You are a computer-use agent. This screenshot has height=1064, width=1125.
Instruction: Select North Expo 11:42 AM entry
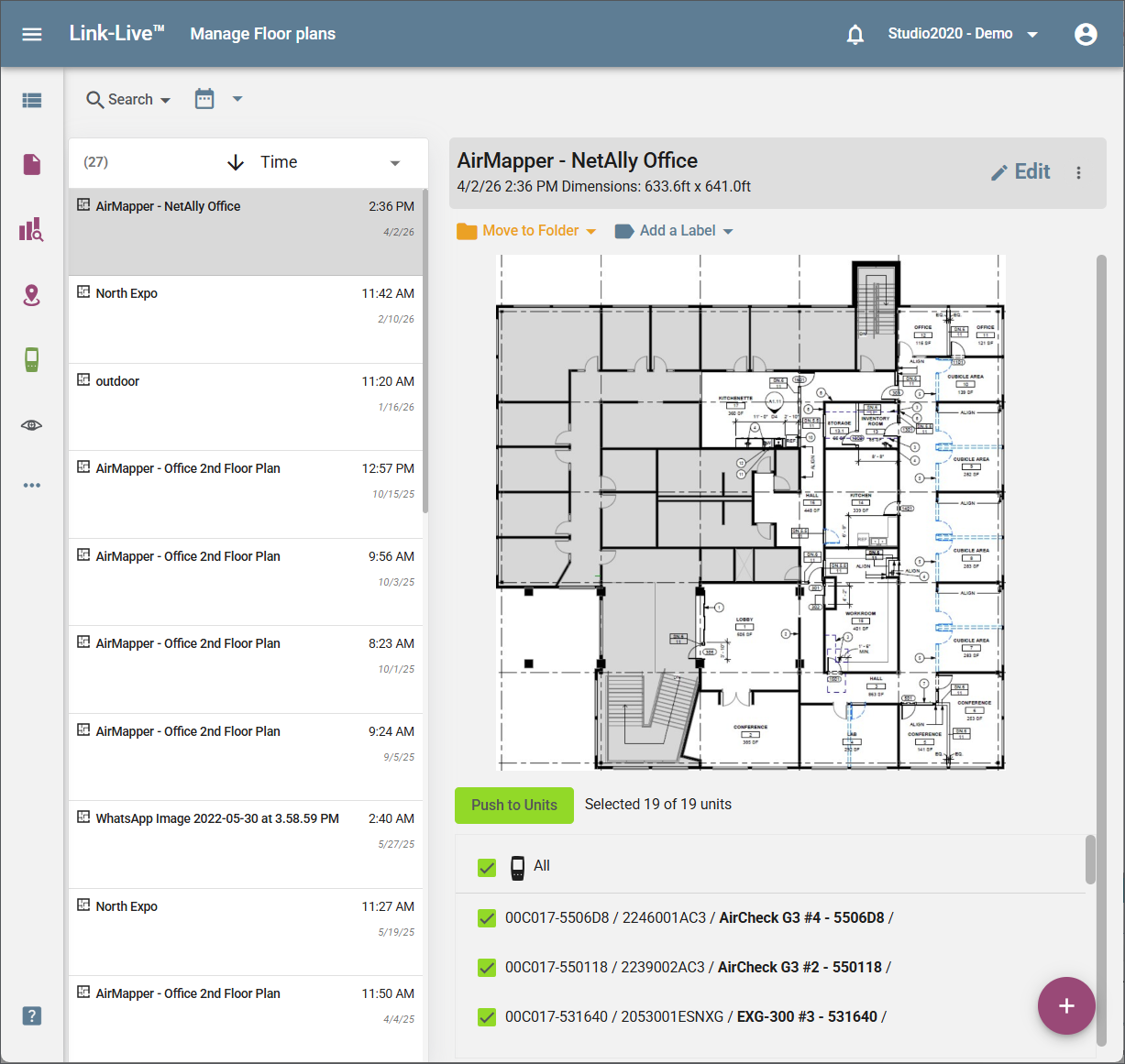(x=246, y=319)
